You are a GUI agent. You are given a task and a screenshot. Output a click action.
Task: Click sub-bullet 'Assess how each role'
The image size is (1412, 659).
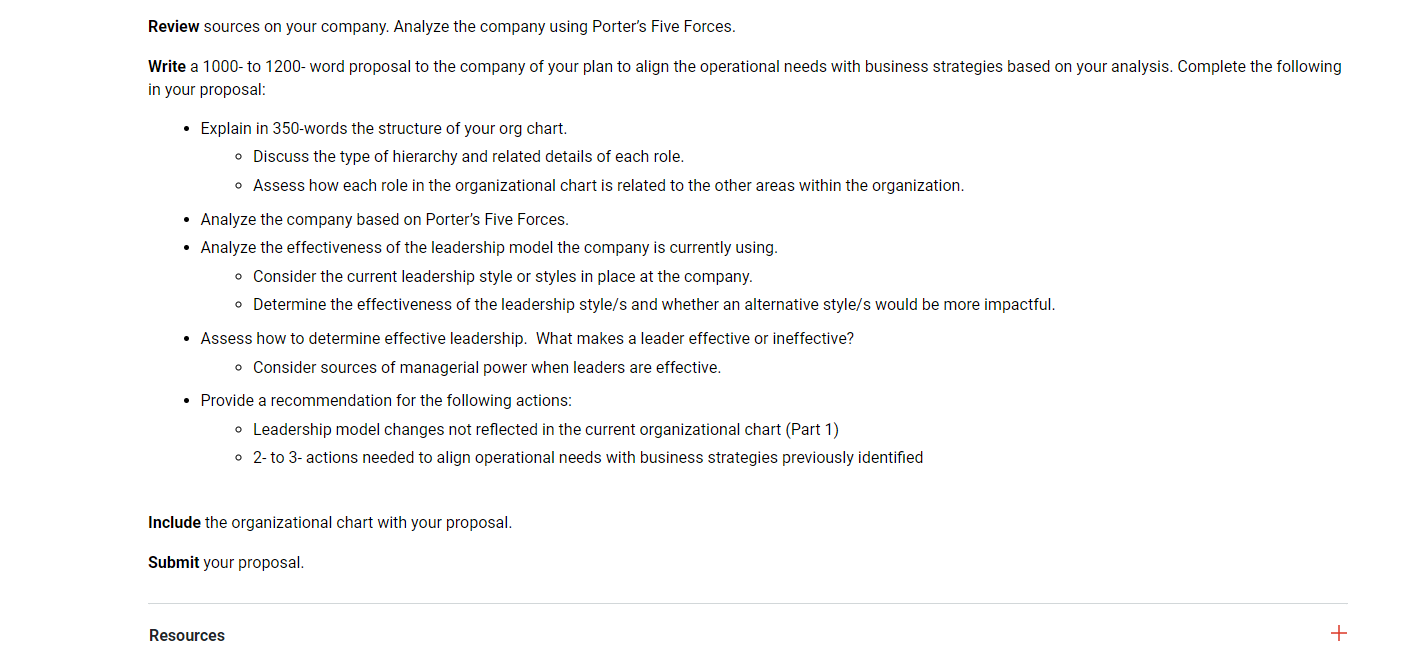pos(608,185)
